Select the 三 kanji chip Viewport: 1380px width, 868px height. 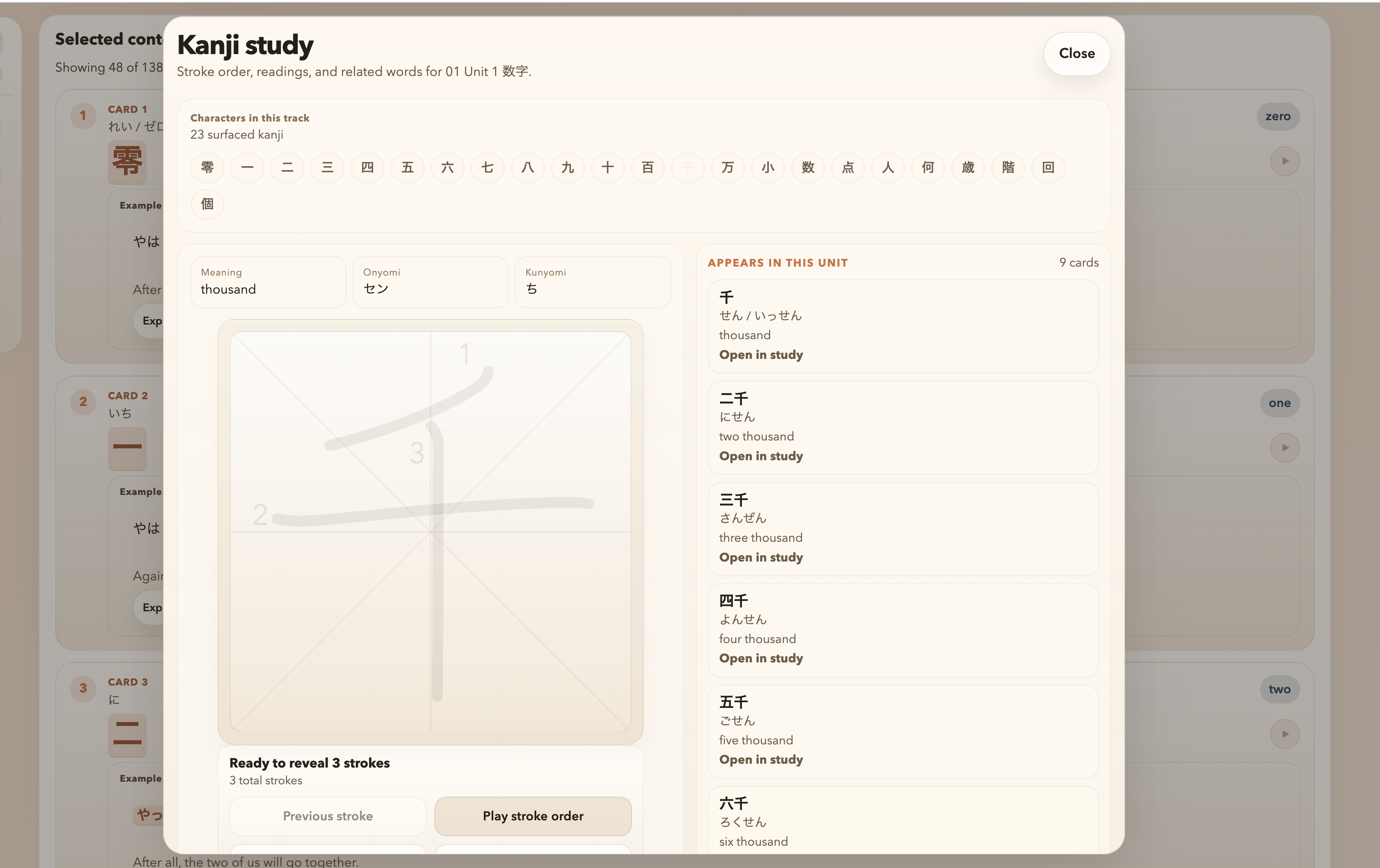(x=327, y=167)
